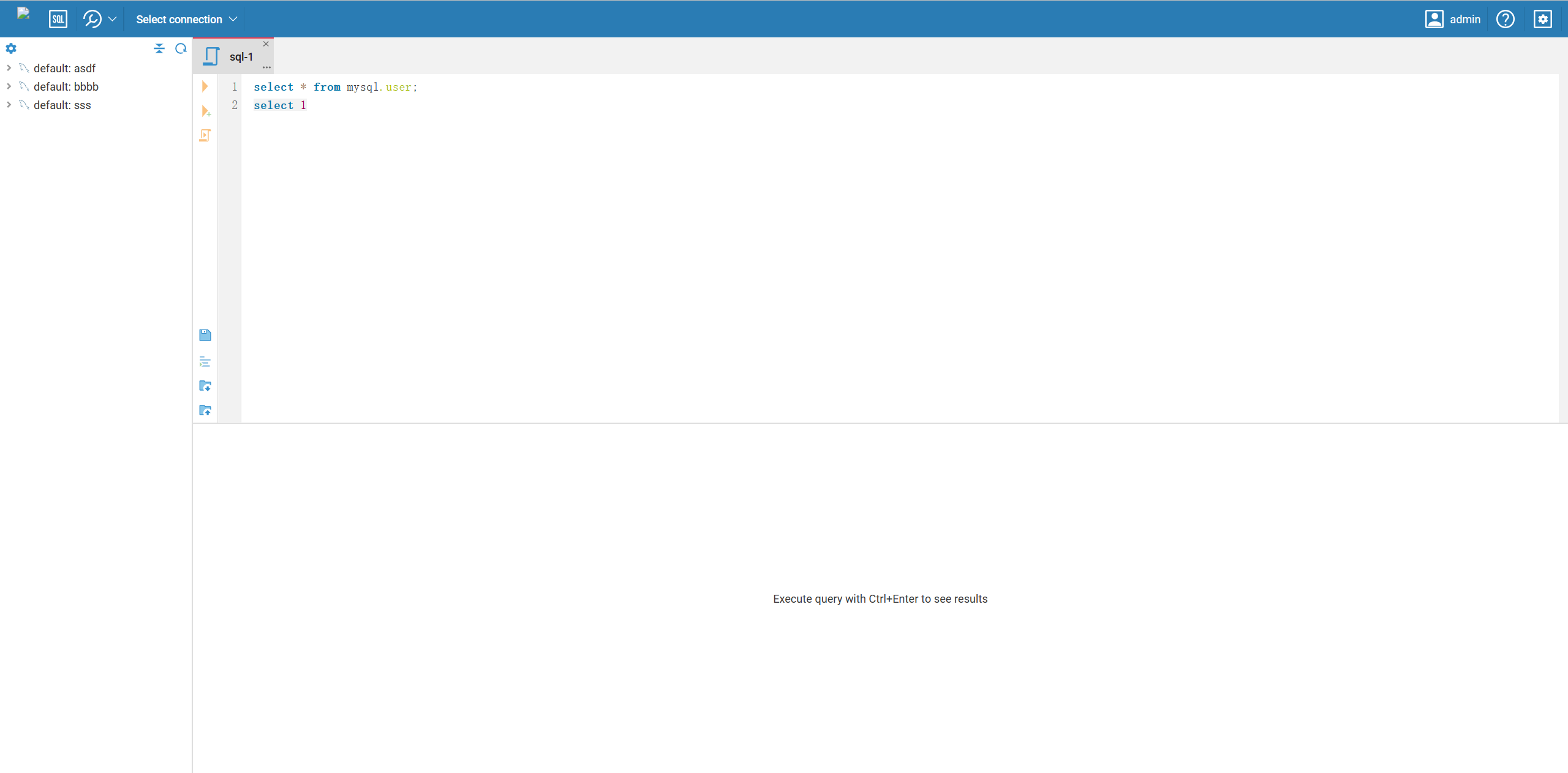Screen dimensions: 1568x773
Task: Open a new SQL editor
Action: tap(58, 18)
